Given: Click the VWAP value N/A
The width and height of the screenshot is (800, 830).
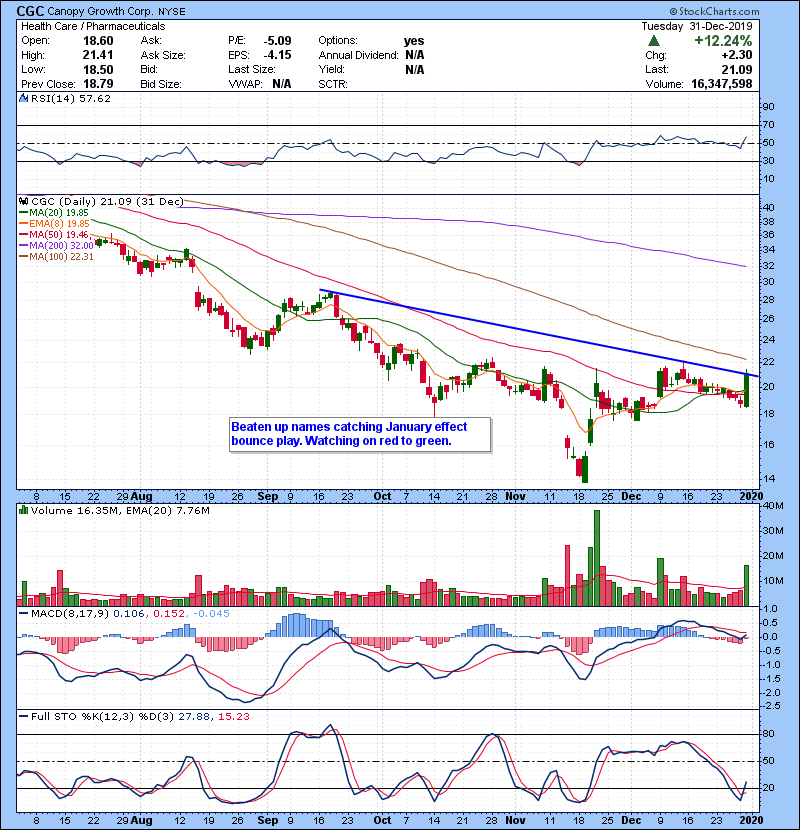Looking at the screenshot, I should (282, 84).
